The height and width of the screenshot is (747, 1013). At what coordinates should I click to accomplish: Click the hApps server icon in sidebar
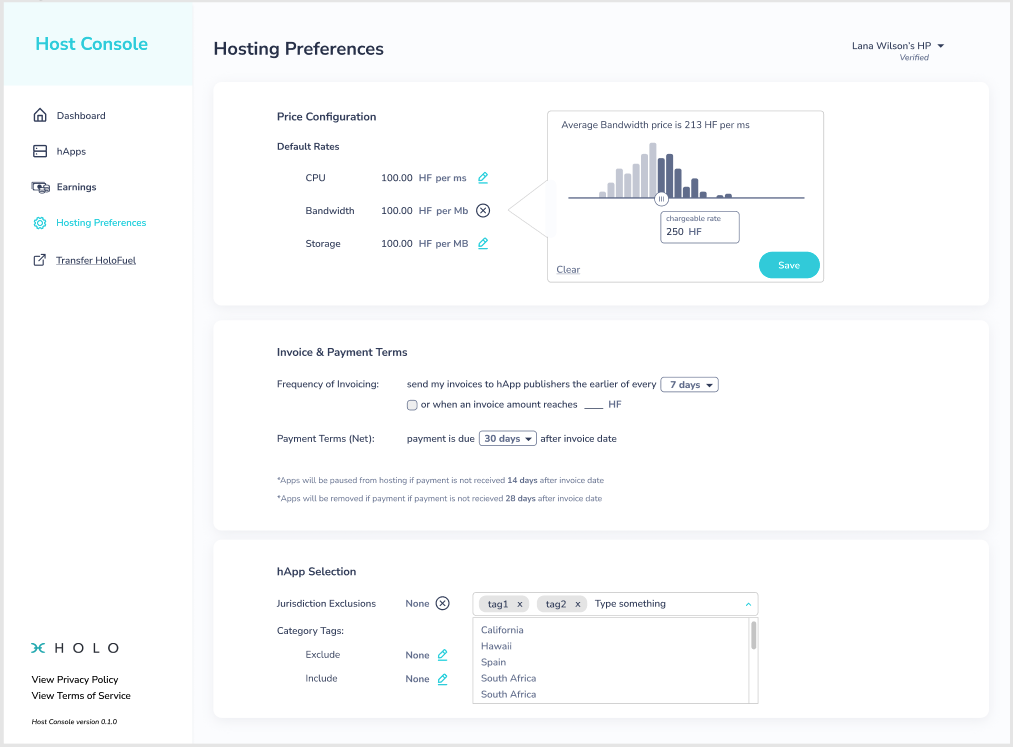pyautogui.click(x=40, y=151)
